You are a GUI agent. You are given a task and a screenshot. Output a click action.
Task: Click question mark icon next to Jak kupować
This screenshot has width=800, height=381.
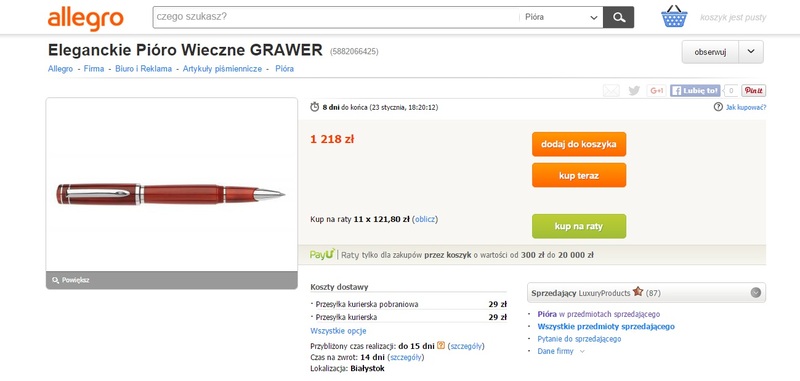[x=718, y=107]
